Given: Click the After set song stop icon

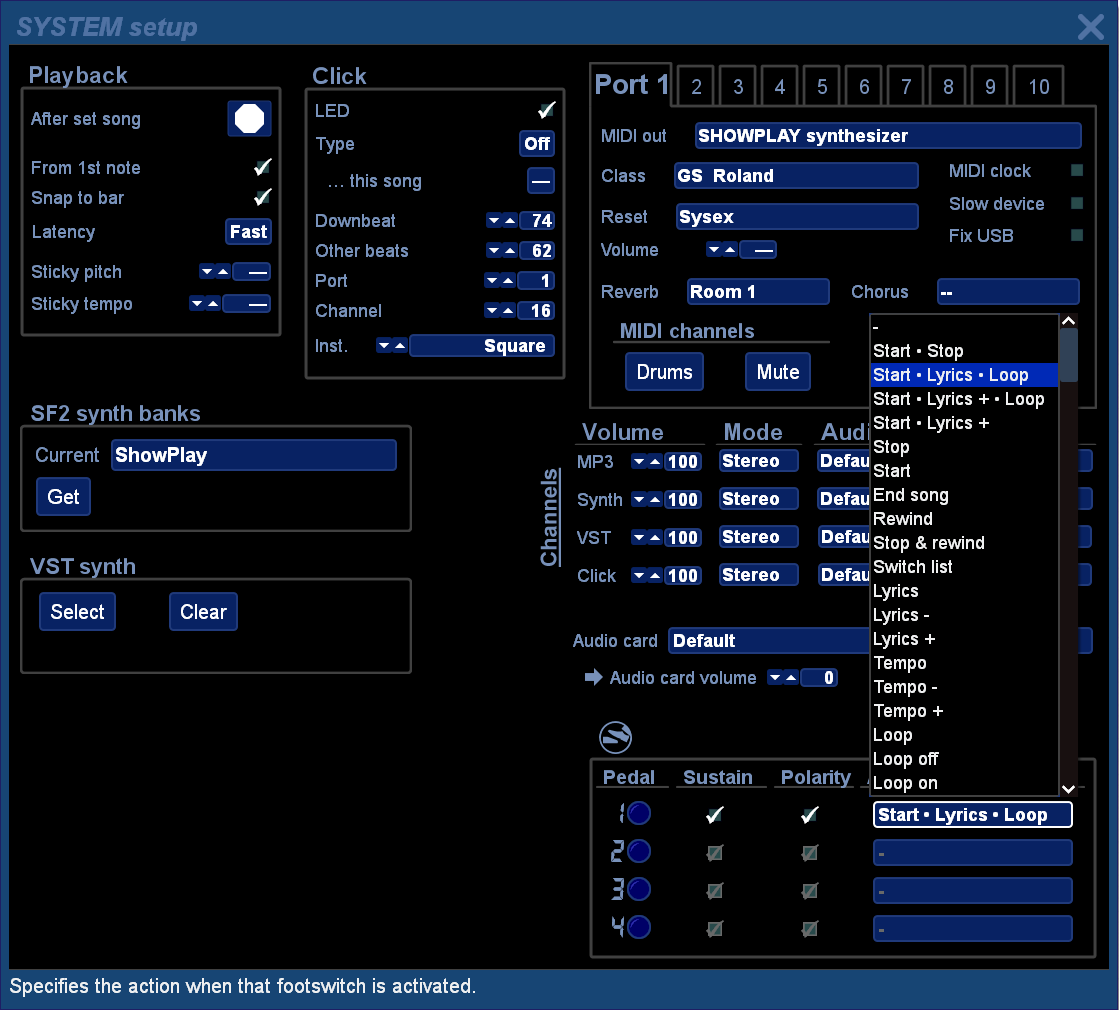Looking at the screenshot, I should (x=249, y=119).
